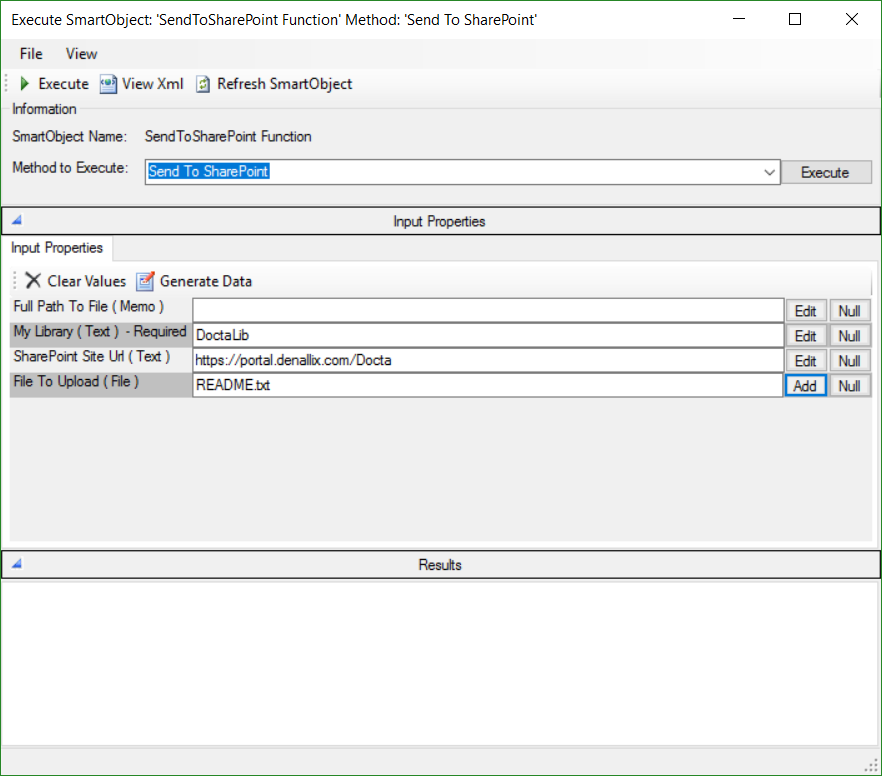Open the View menu
Image resolution: width=882 pixels, height=776 pixels.
click(81, 53)
